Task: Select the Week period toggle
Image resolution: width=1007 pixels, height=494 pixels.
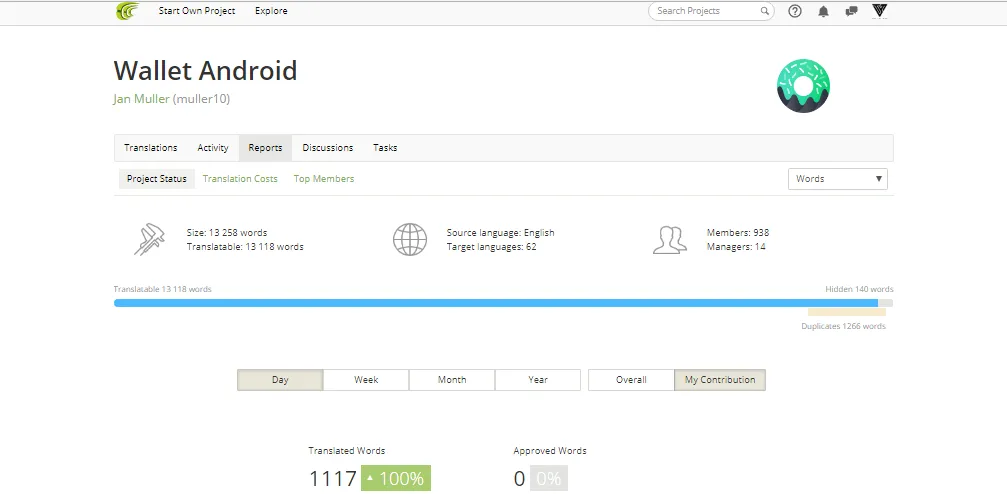Action: point(366,380)
